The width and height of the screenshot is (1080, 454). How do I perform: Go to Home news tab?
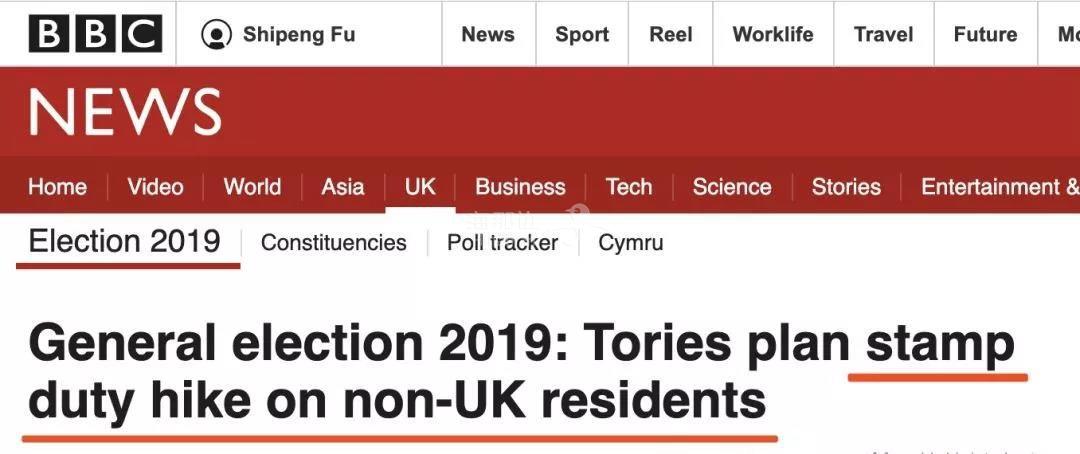pos(58,187)
